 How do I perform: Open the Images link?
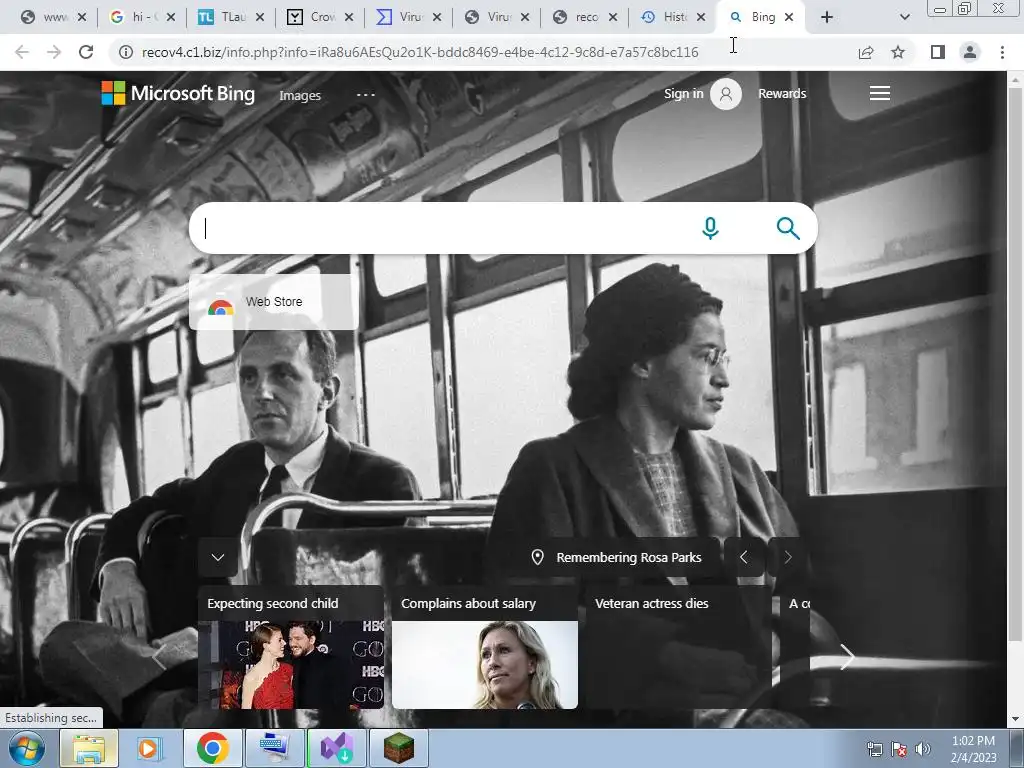pyautogui.click(x=300, y=95)
